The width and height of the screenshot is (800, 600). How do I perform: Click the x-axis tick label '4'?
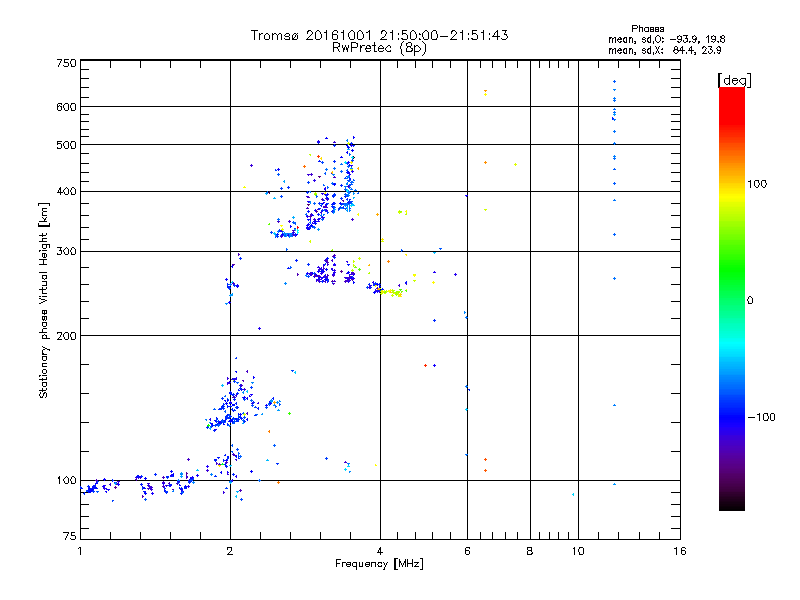click(x=380, y=551)
